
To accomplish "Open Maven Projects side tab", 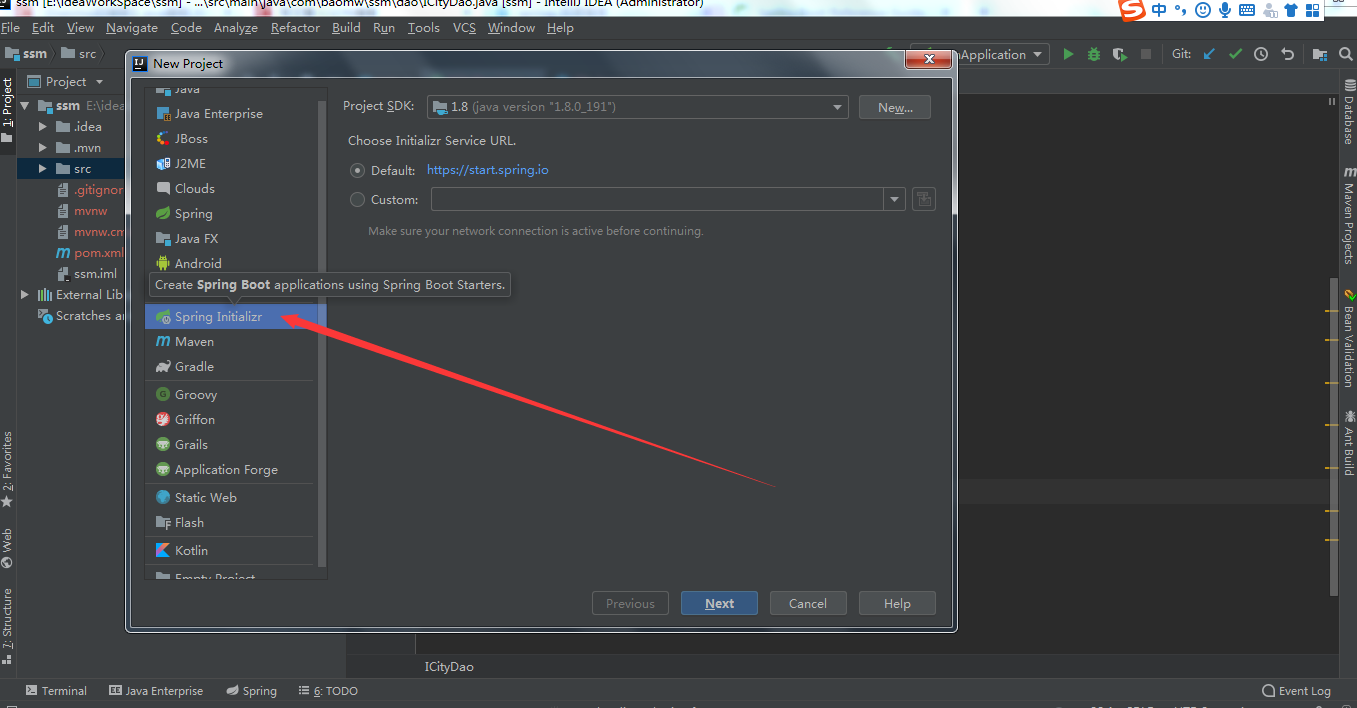I will (x=1347, y=216).
